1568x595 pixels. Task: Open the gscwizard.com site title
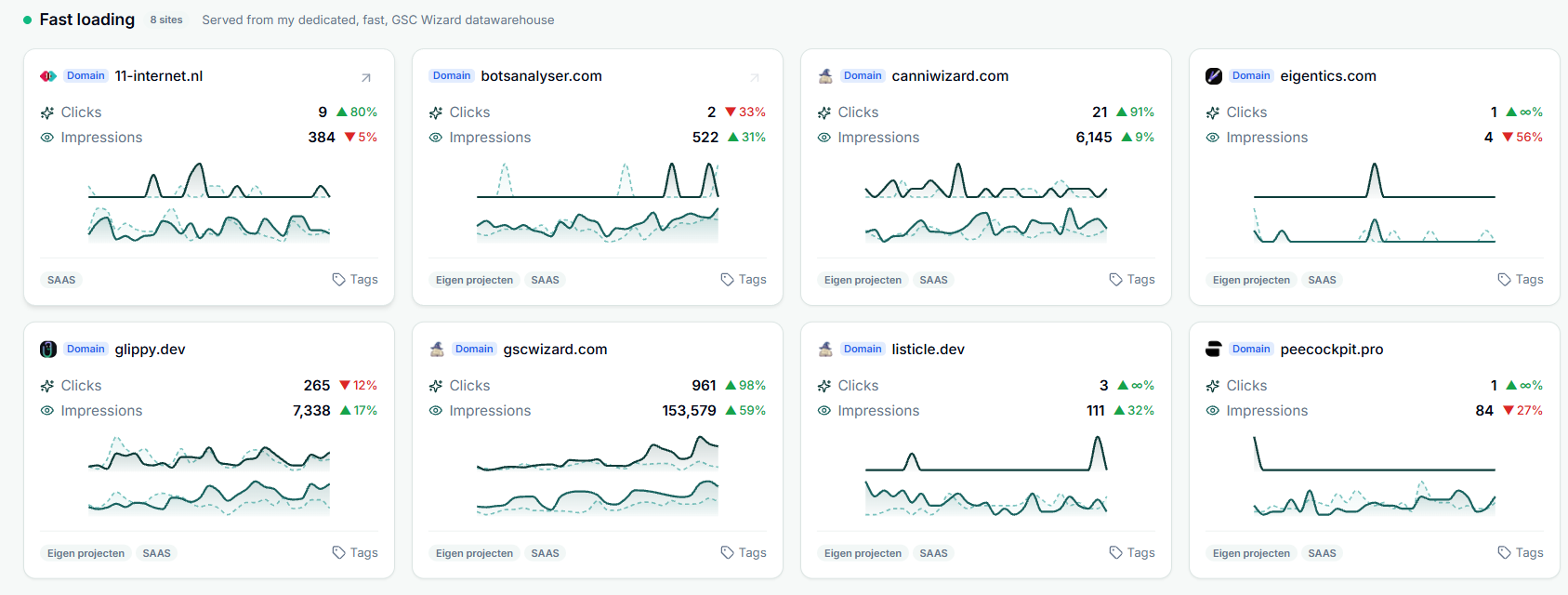pos(555,350)
